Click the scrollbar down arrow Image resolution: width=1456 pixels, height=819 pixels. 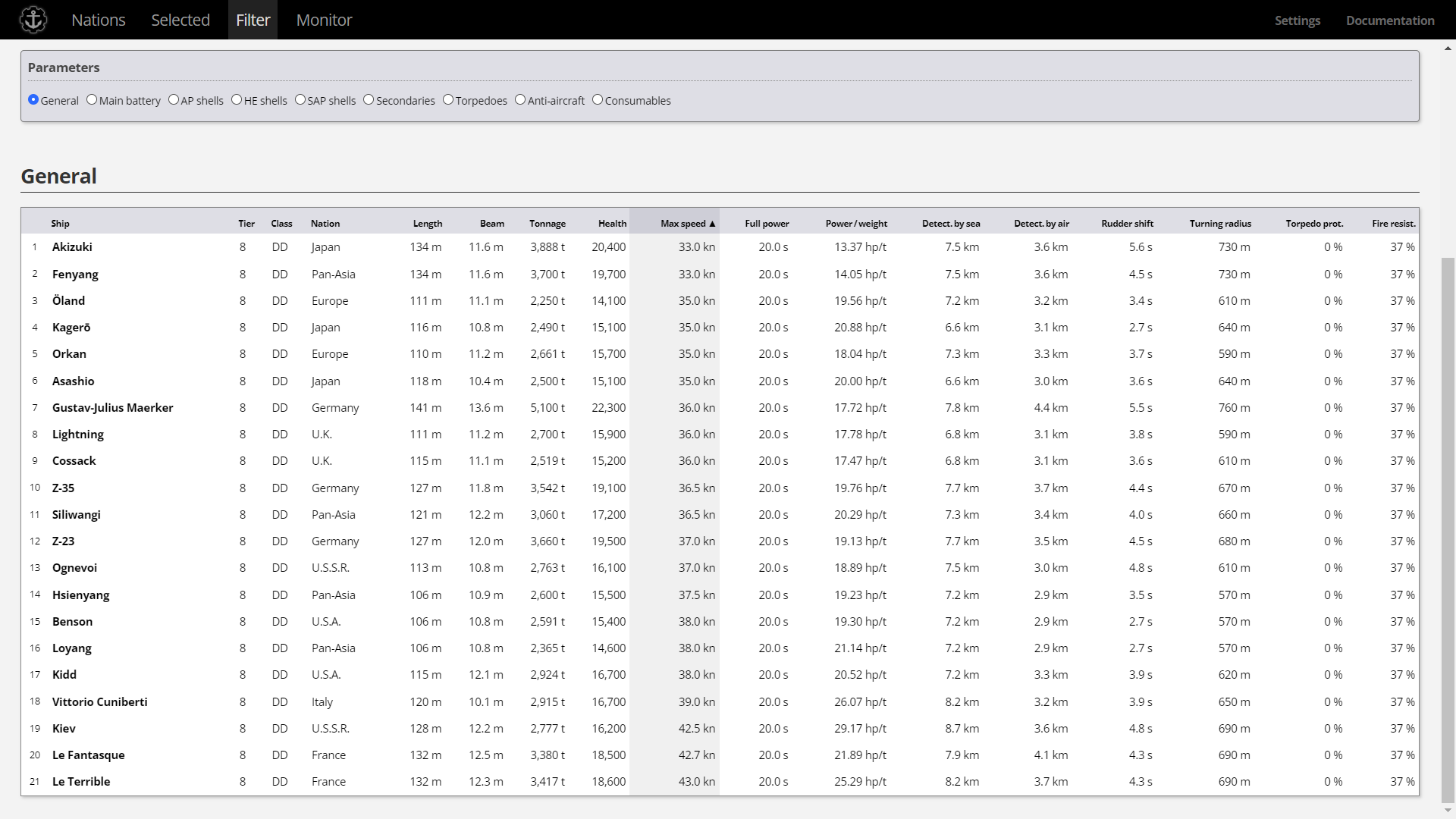tap(1448, 811)
